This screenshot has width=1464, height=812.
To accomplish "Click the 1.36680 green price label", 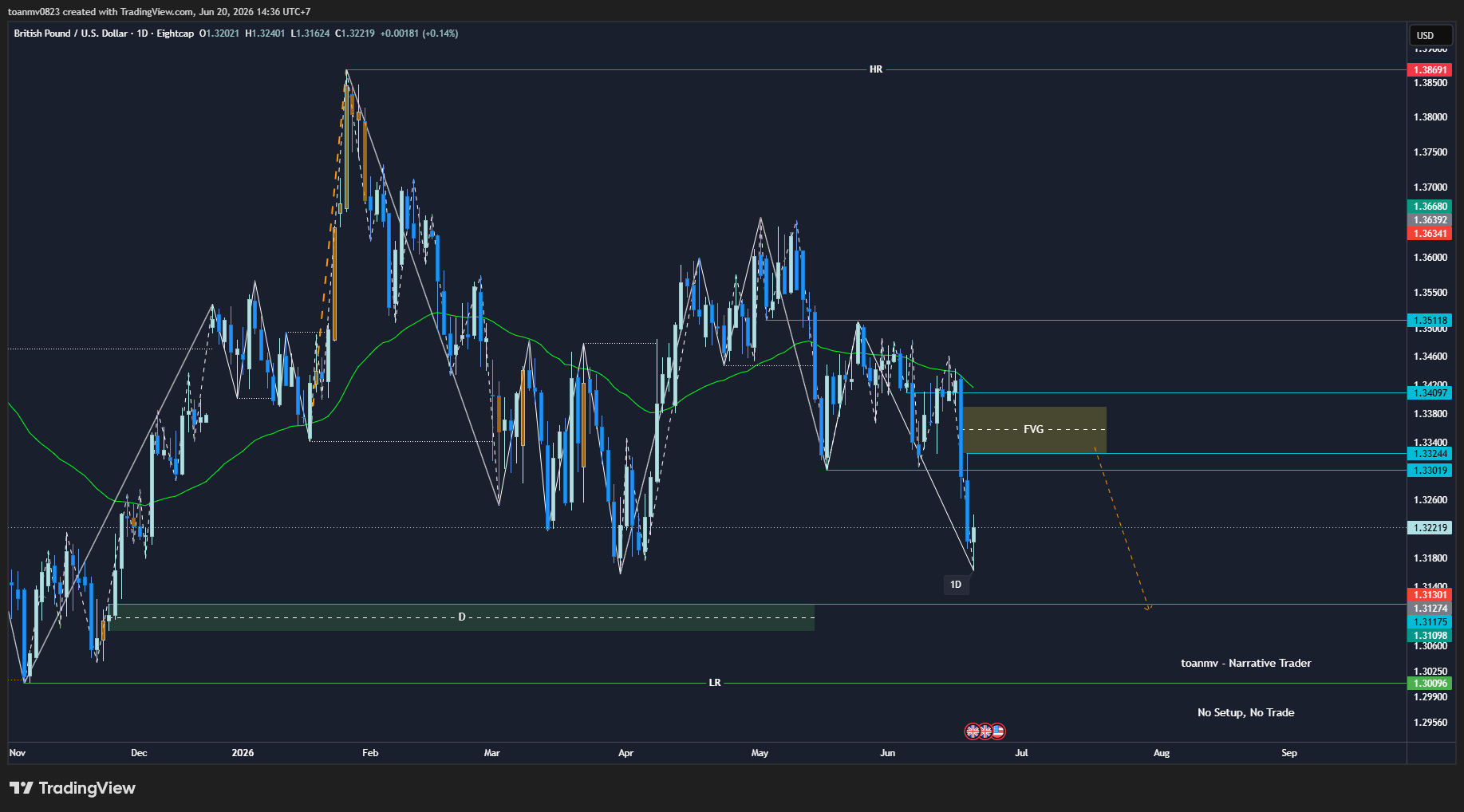I will coord(1430,207).
